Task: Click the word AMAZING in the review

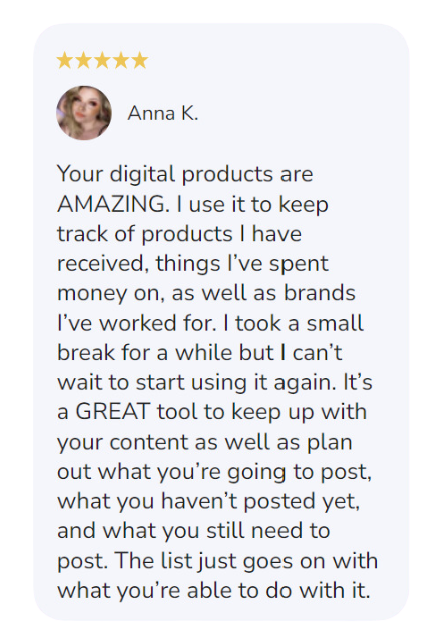Action: [111, 204]
